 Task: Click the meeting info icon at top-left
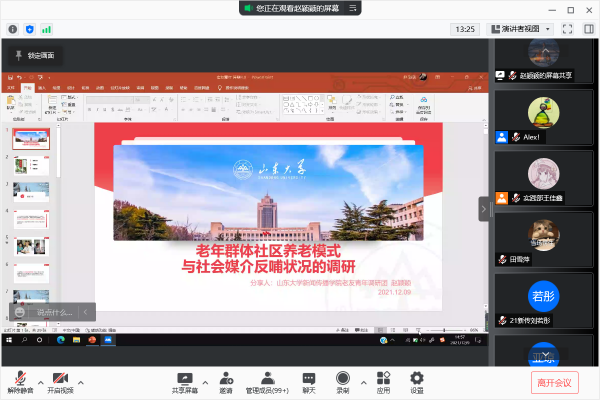point(13,29)
